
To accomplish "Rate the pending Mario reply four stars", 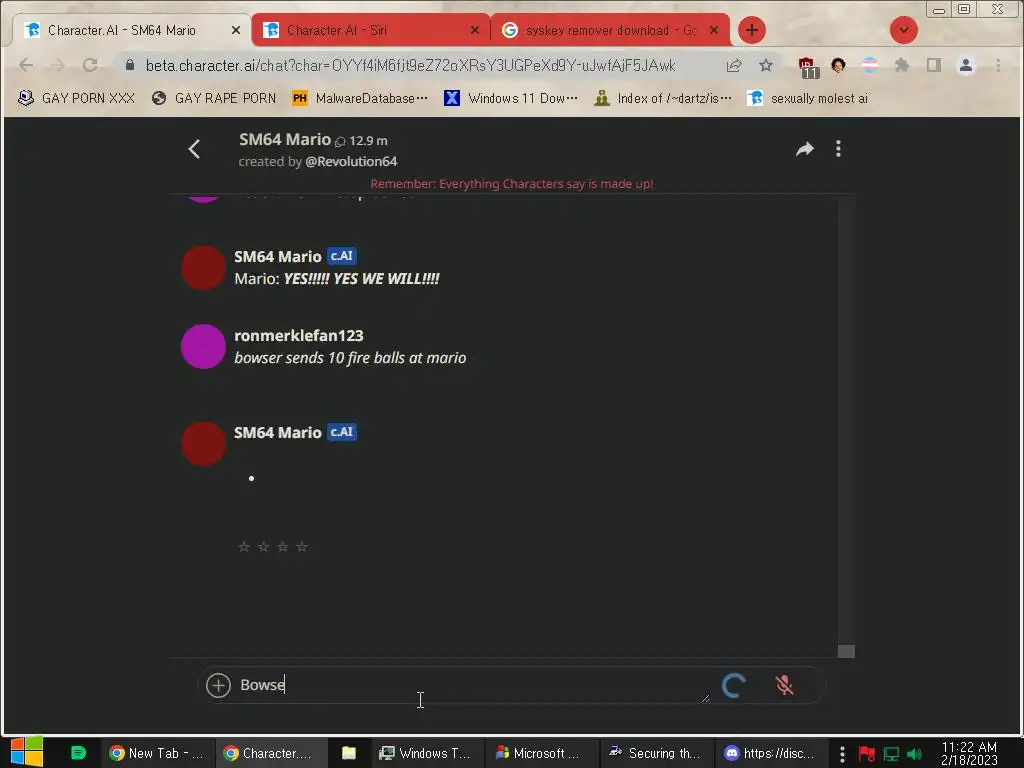I will click(x=302, y=547).
